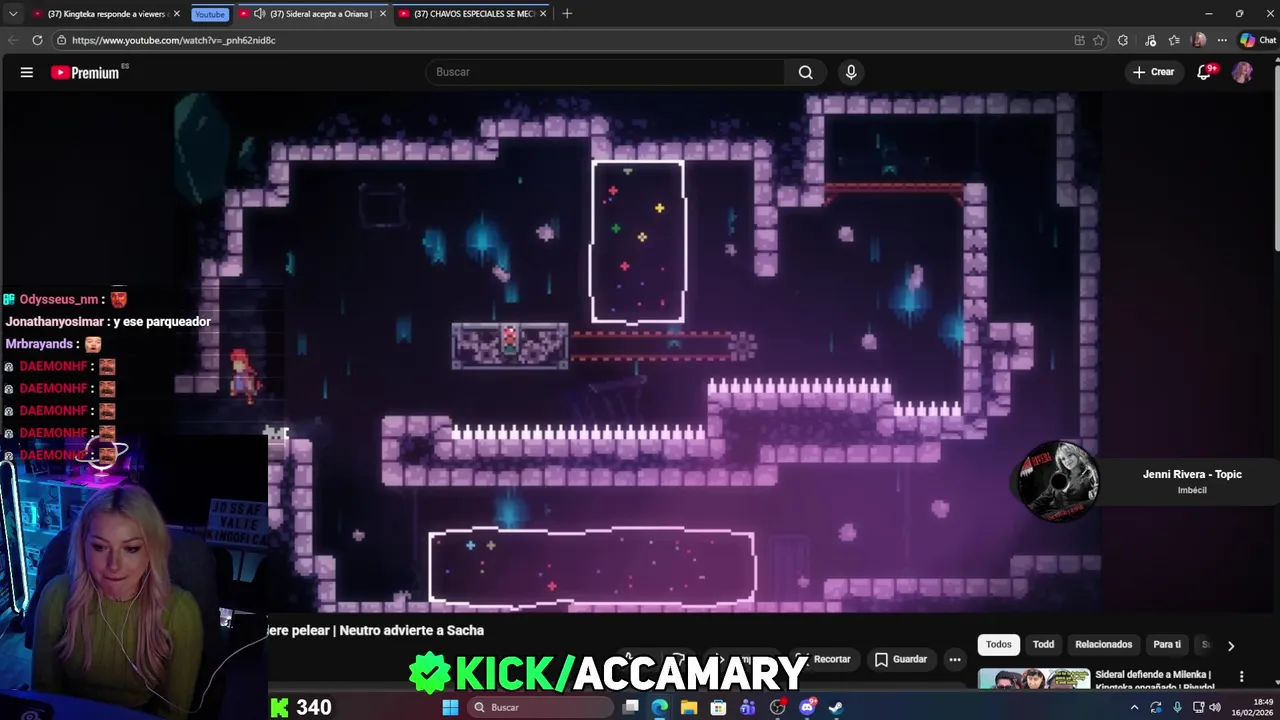Add this page to favorites star
This screenshot has width=1280, height=720.
point(1098,40)
